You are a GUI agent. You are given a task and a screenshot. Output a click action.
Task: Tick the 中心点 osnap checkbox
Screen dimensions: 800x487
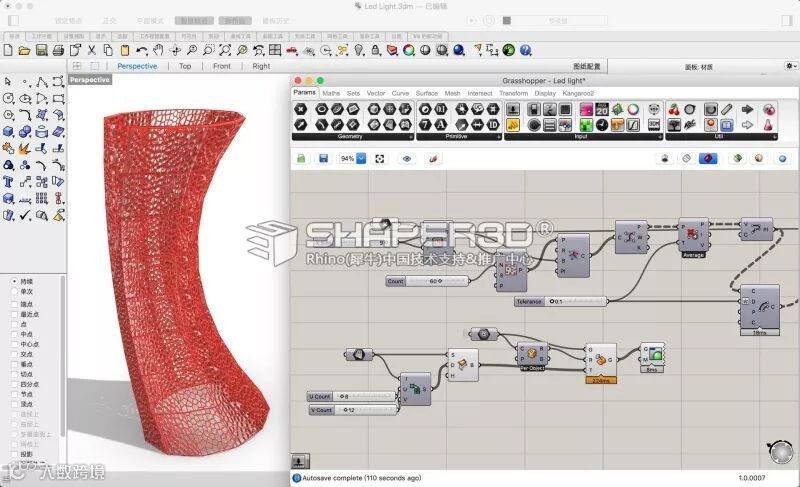click(14, 344)
